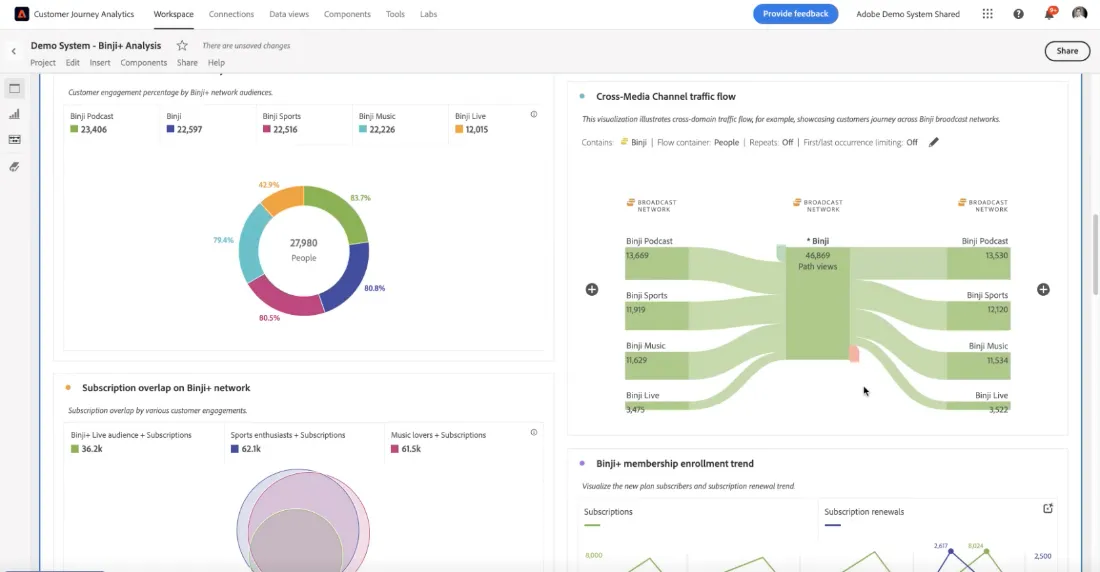Open the Help question mark icon

[x=1018, y=14]
